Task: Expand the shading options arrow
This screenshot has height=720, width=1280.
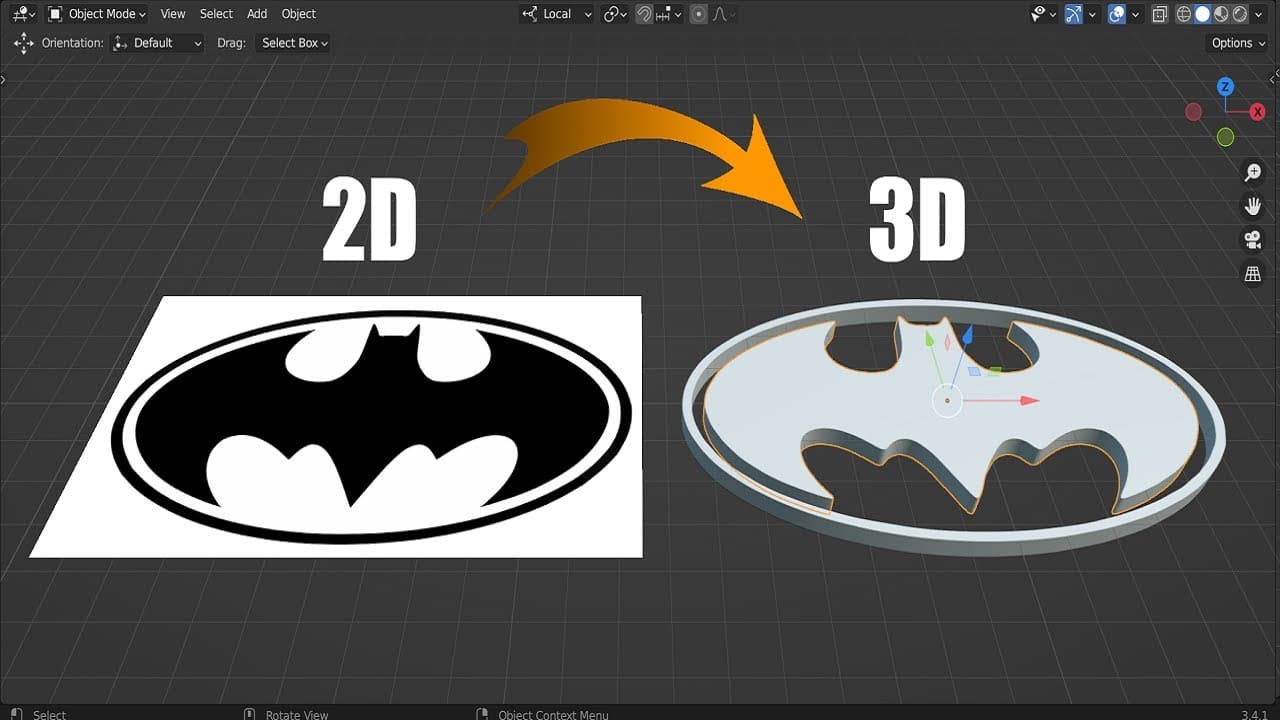Action: [x=1259, y=14]
